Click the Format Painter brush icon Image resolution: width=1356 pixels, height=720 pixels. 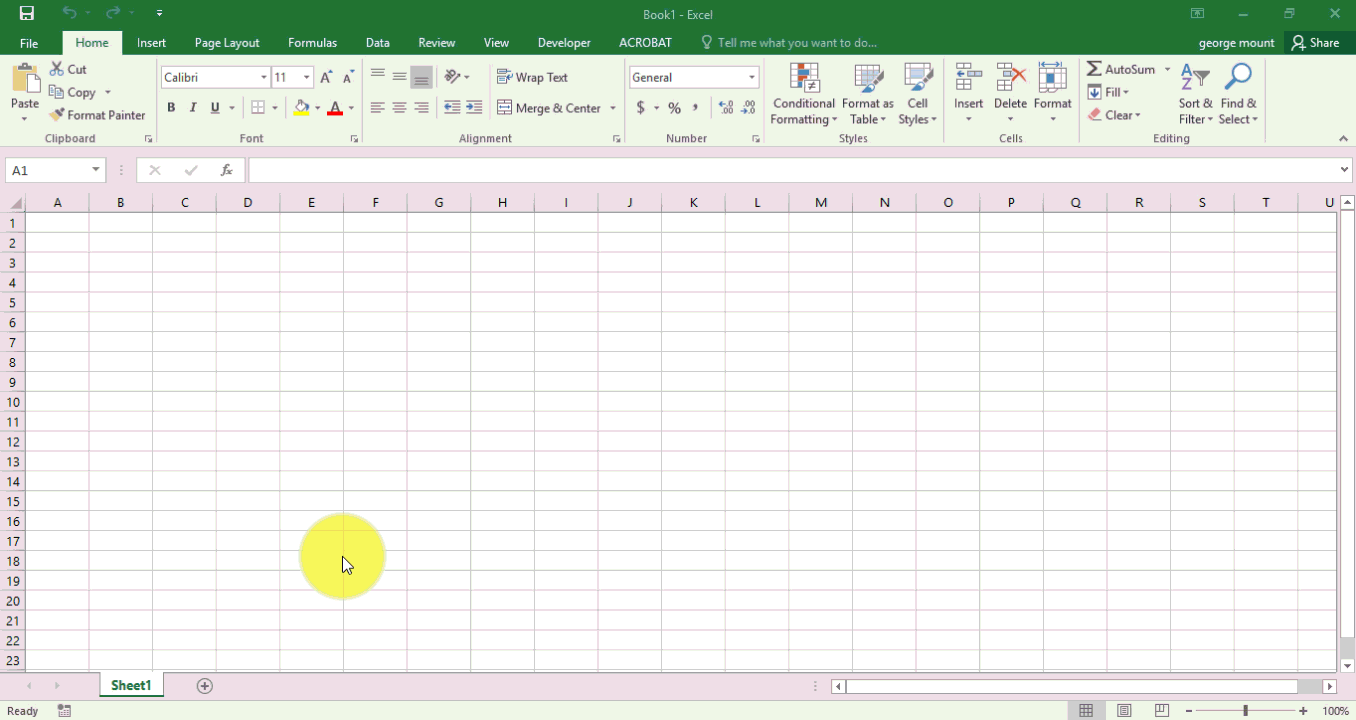(57, 115)
